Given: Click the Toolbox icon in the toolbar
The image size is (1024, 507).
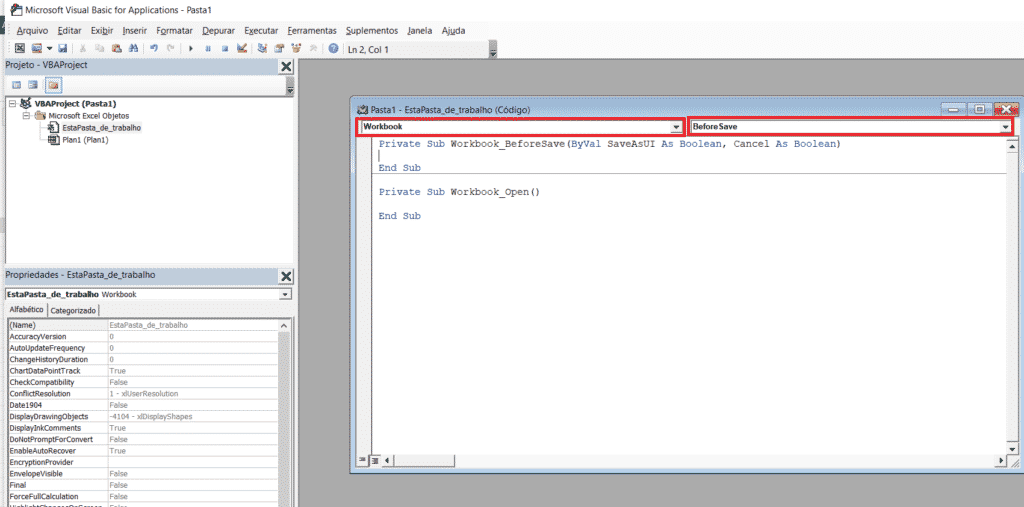Looking at the screenshot, I should pyautogui.click(x=313, y=48).
